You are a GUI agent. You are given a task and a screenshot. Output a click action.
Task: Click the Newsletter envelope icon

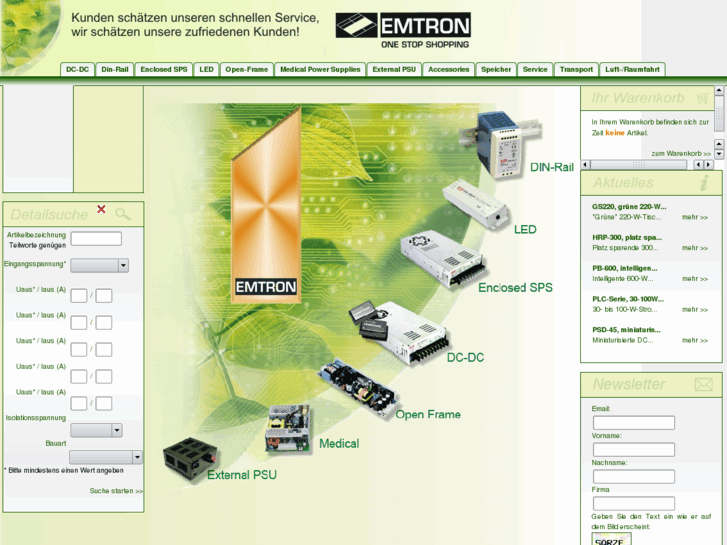pyautogui.click(x=703, y=384)
